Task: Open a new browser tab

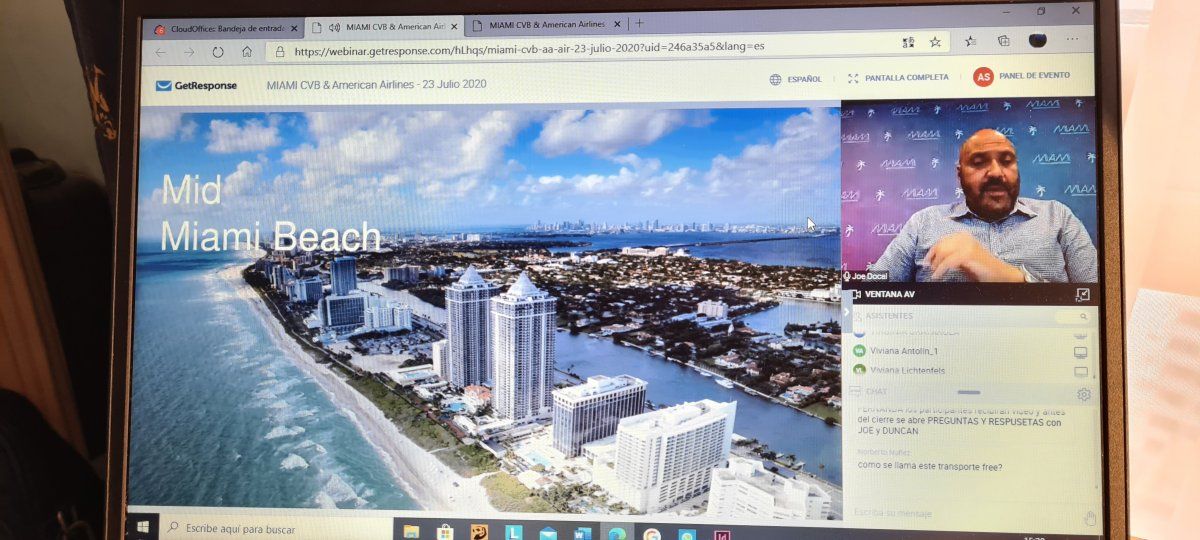Action: 639,23
